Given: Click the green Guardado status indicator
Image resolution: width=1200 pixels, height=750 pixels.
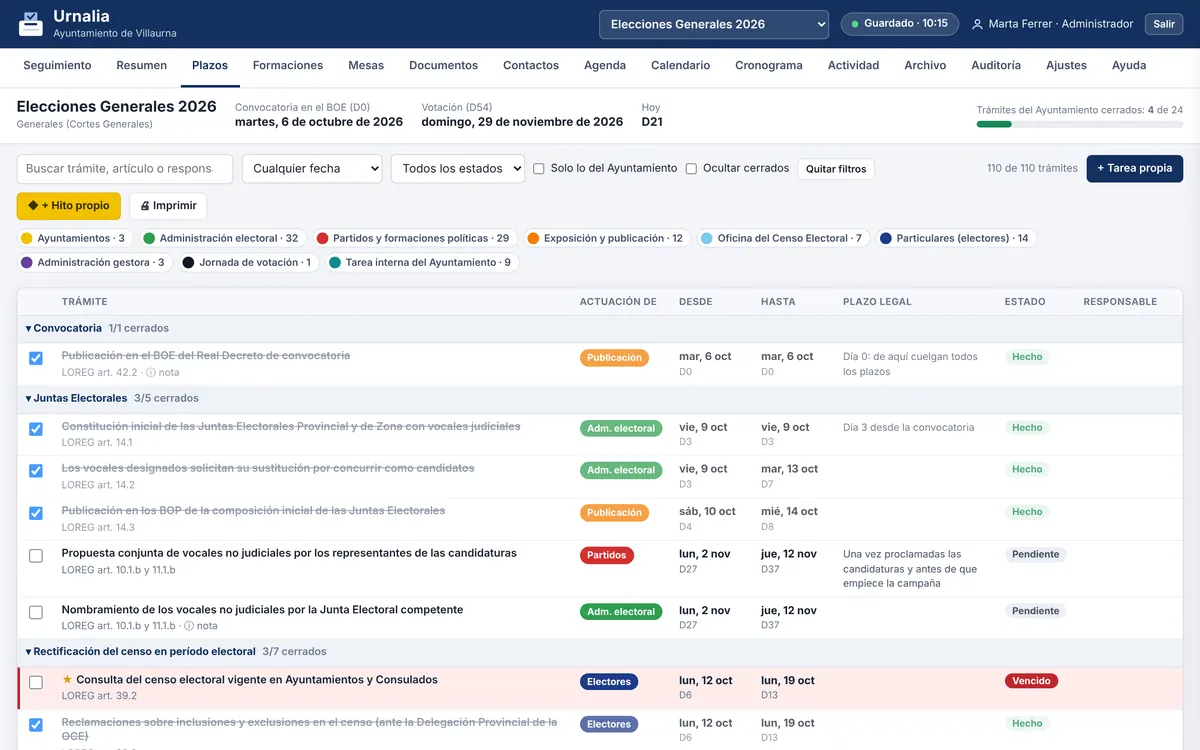Looking at the screenshot, I should click(x=899, y=24).
